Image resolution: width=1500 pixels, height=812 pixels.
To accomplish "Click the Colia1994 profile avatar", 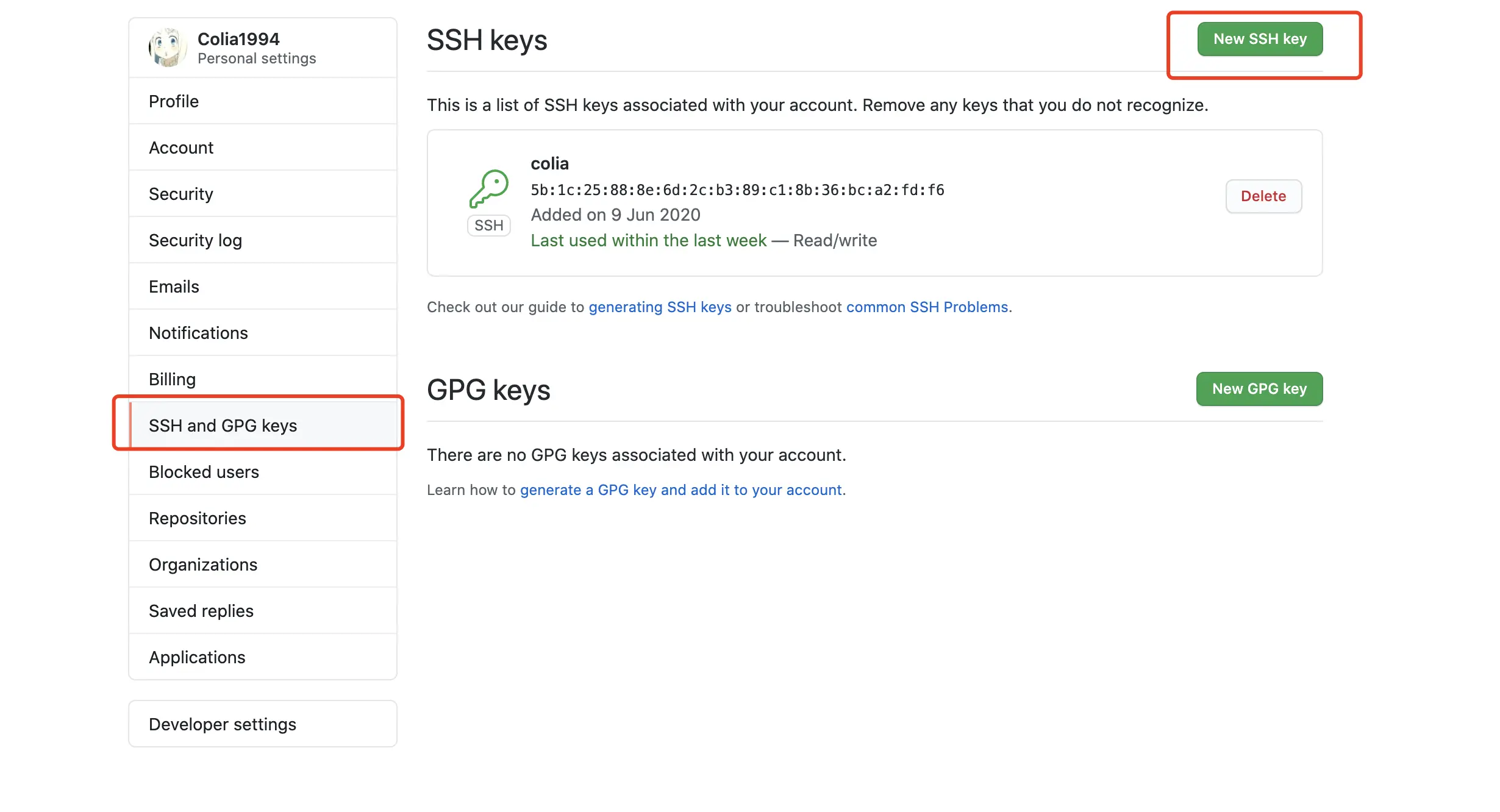I will coord(167,48).
